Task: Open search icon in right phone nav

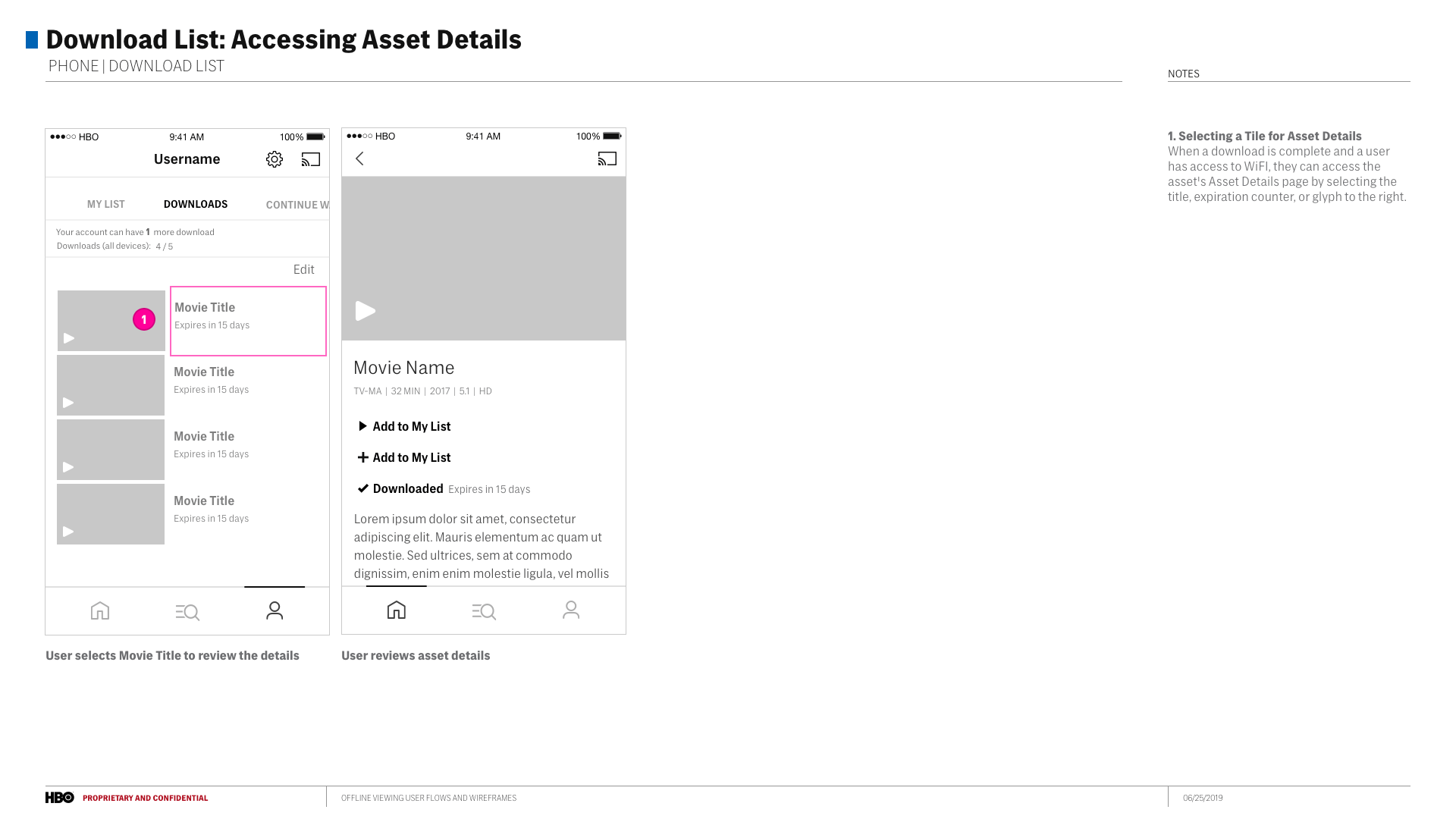Action: pos(484,611)
